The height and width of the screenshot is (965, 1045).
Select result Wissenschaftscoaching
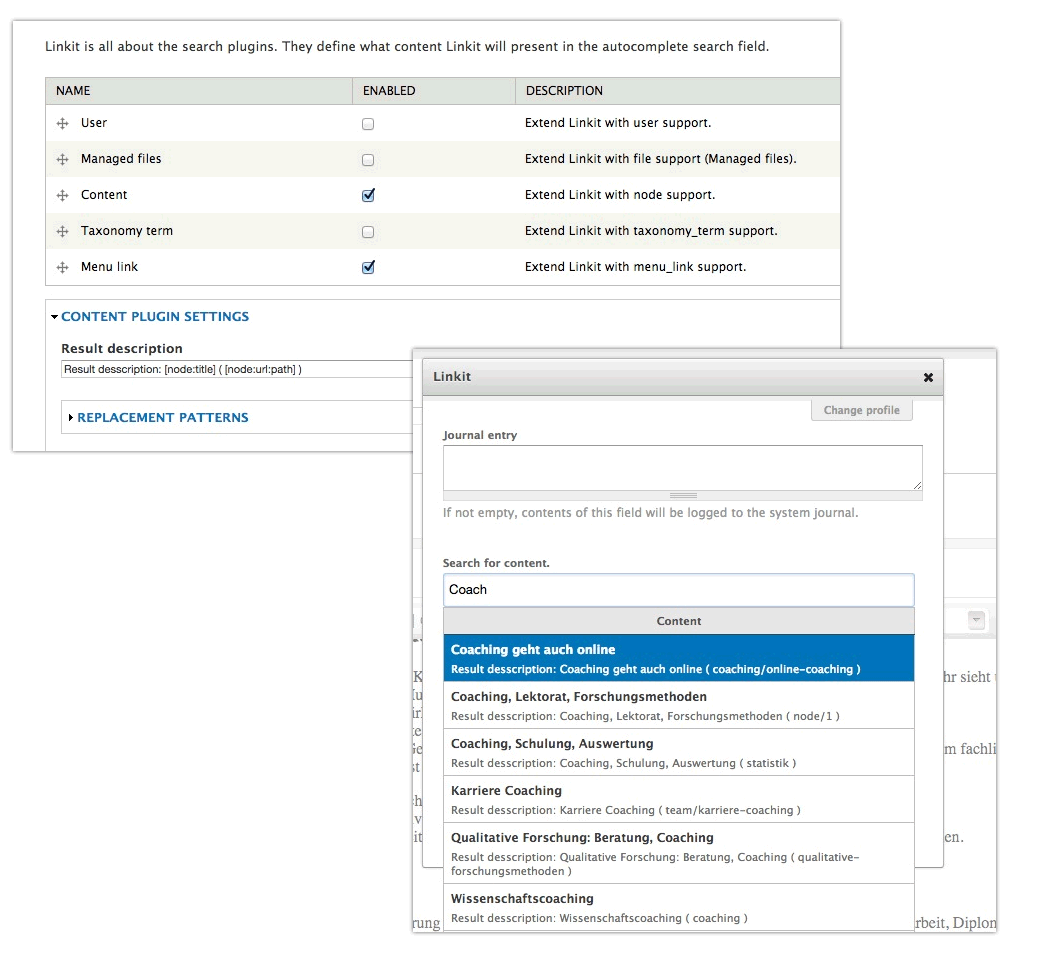click(678, 908)
